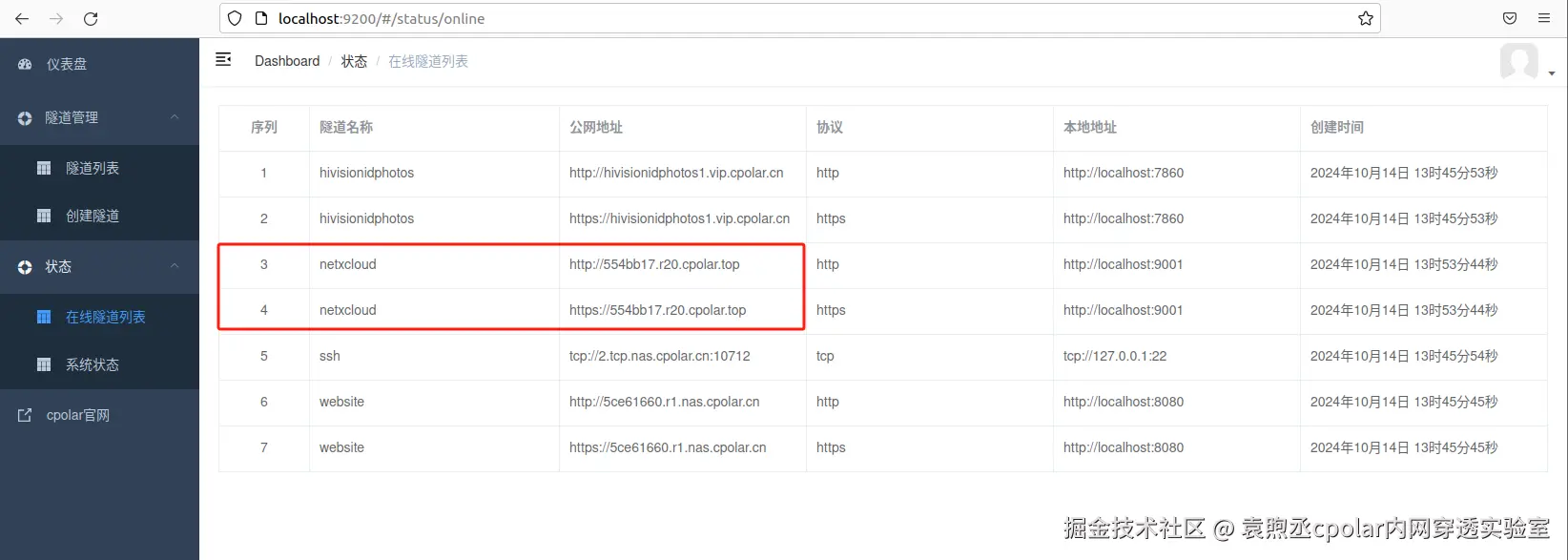Click https://554bb17.r20.cpolar.top address
This screenshot has height=560, width=1568.
(x=658, y=310)
